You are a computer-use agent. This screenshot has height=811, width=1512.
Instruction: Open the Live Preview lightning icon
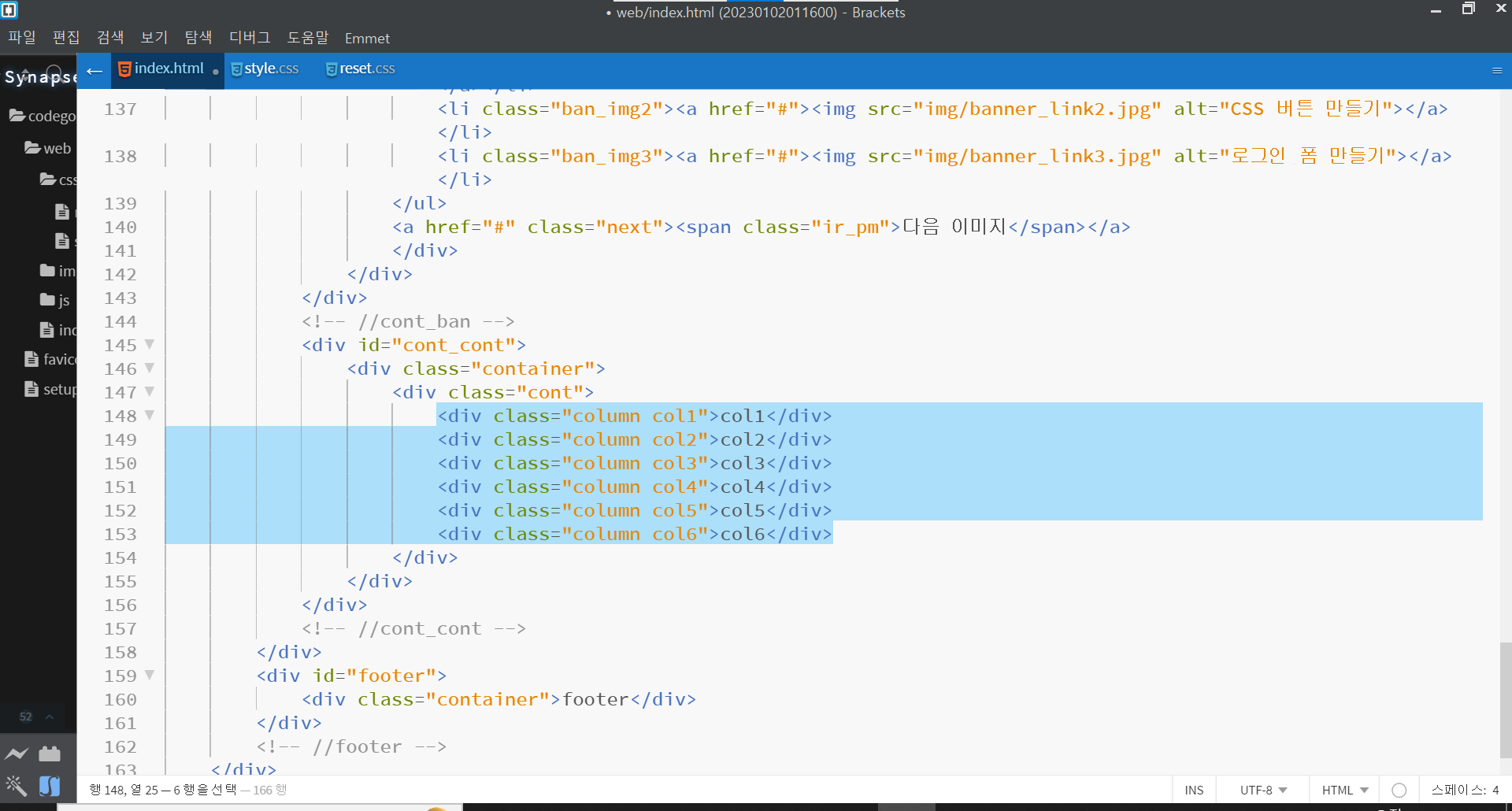click(x=17, y=754)
